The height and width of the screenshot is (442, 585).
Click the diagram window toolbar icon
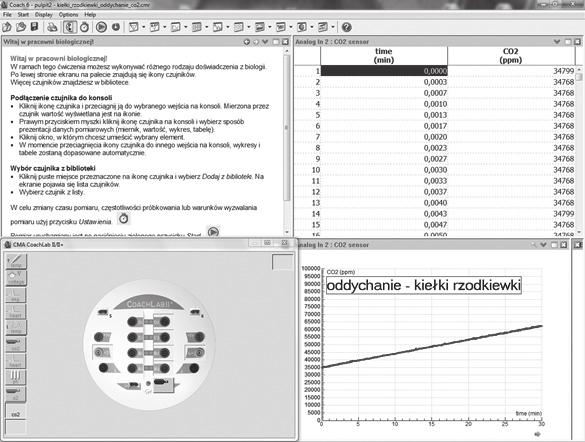[x=176, y=27]
